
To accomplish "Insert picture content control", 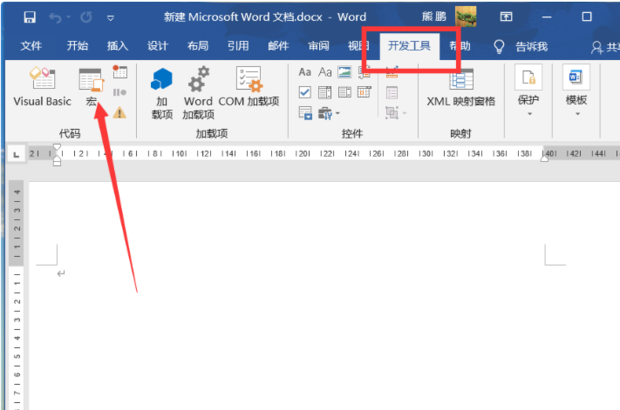I will click(344, 72).
